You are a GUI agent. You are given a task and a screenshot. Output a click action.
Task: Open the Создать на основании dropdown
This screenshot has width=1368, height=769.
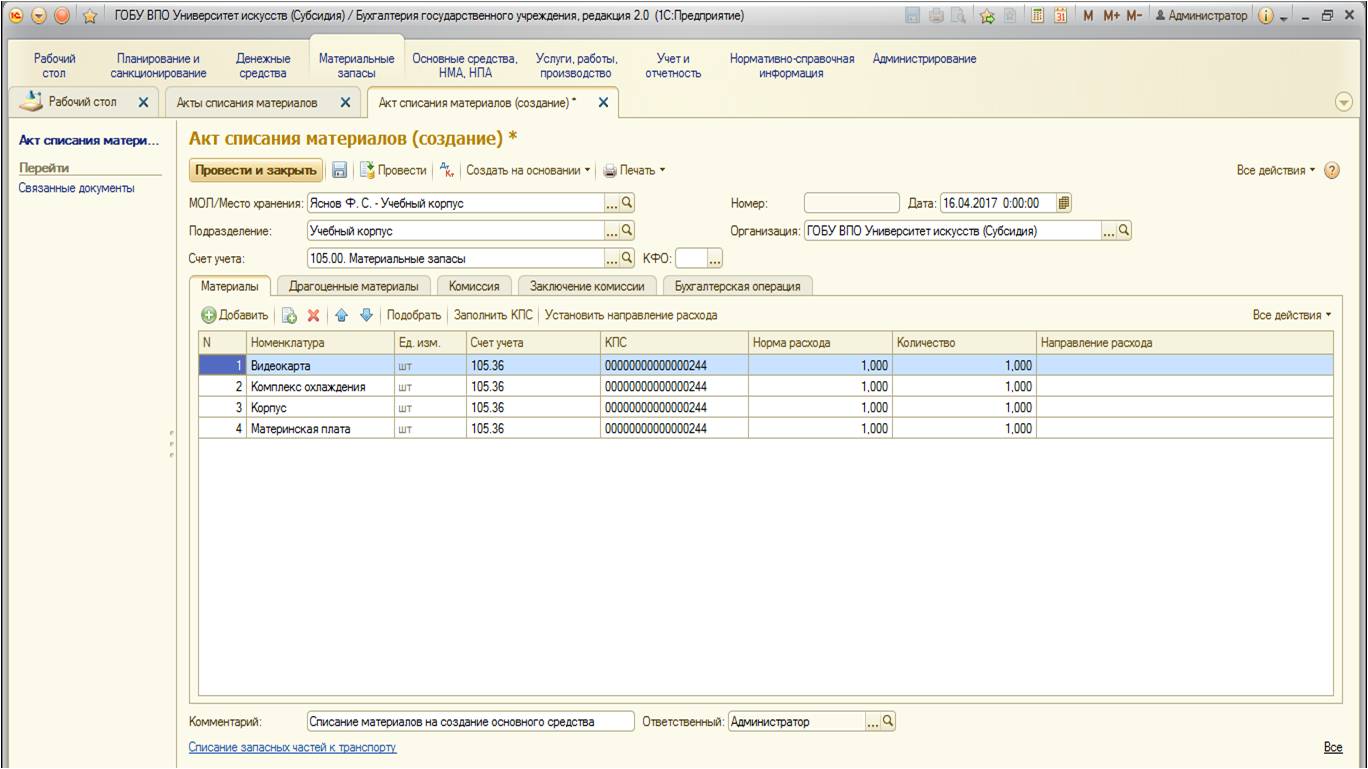(528, 170)
